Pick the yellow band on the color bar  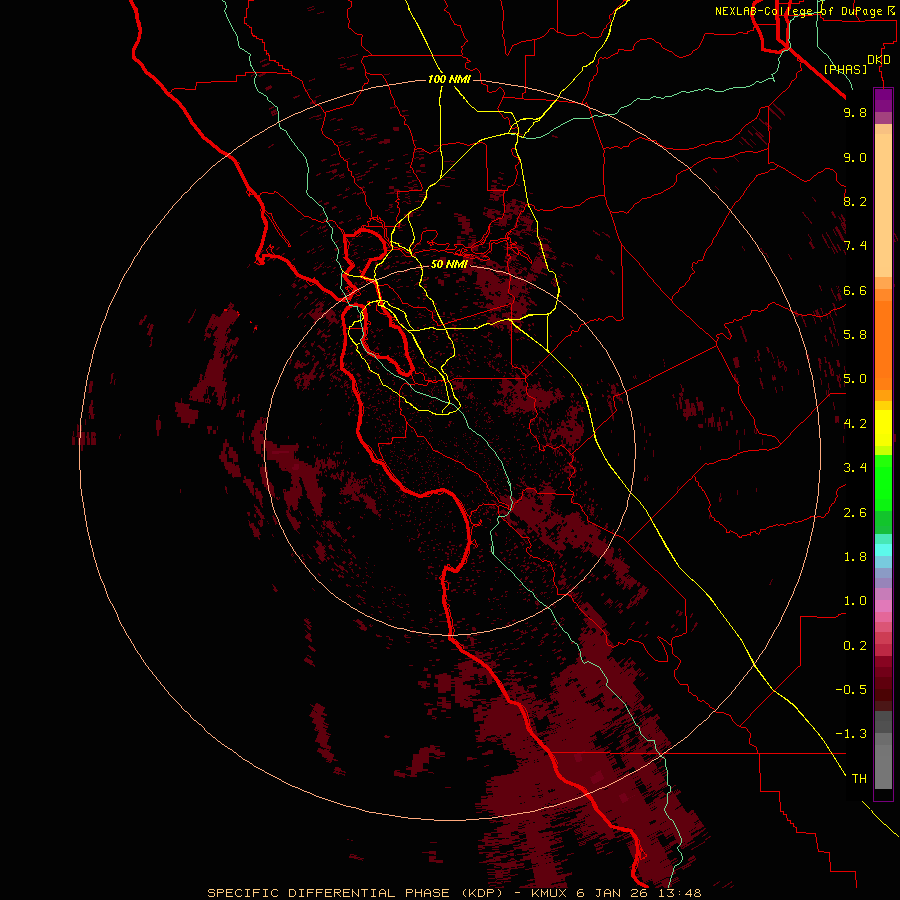click(883, 428)
